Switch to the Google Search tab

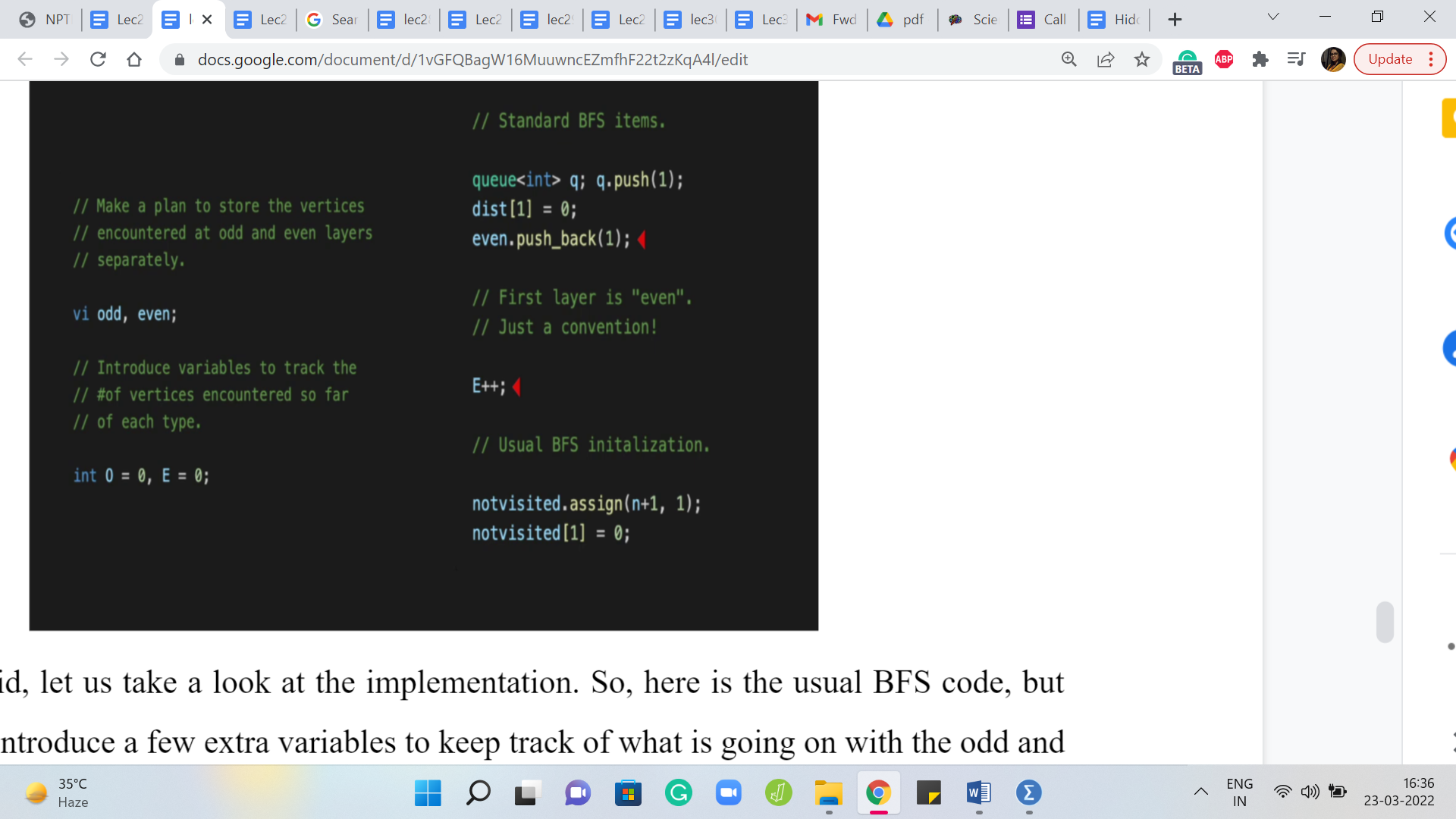332,20
